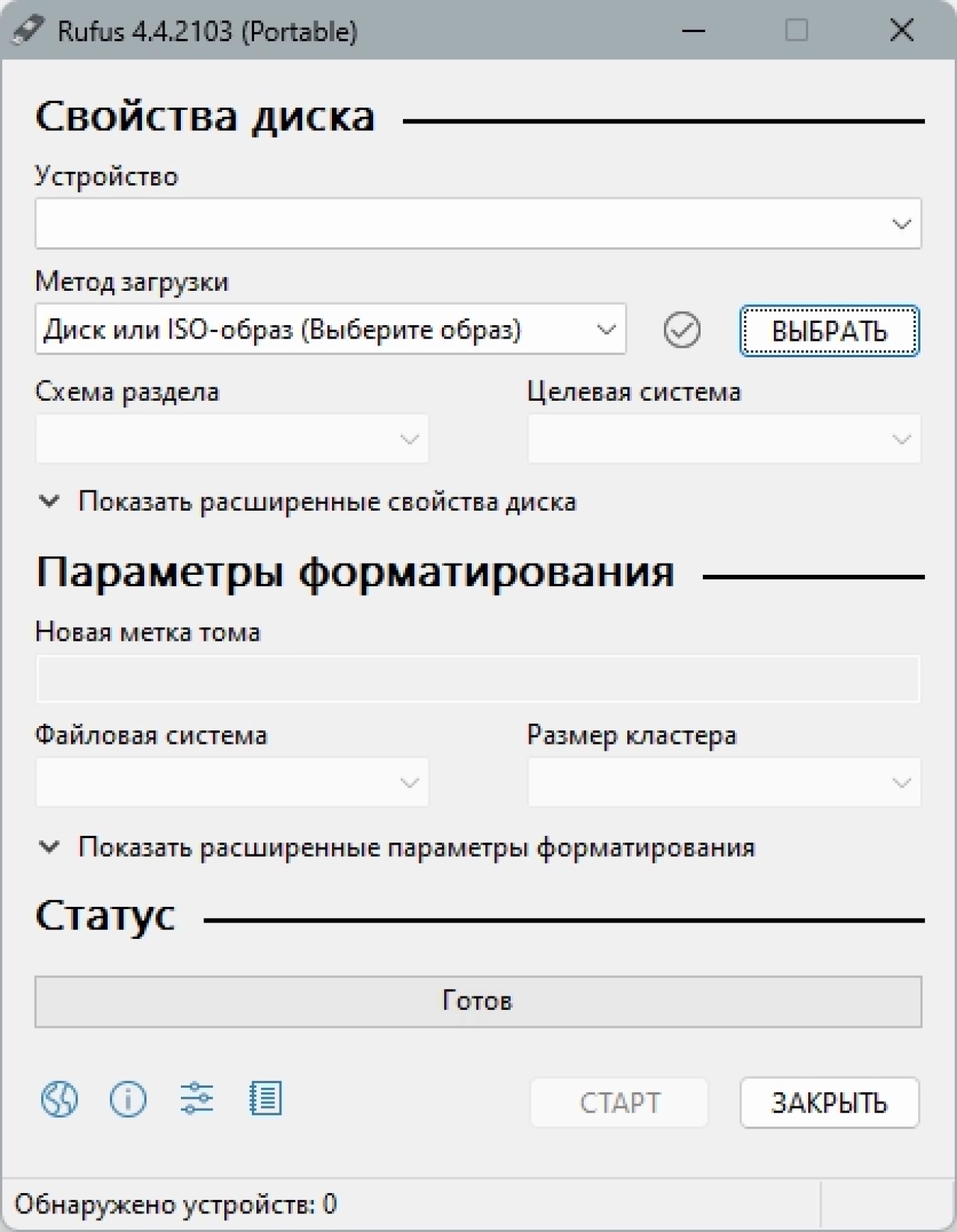Image resolution: width=957 pixels, height=1232 pixels.
Task: Click Новая метка тома input field
Action: click(478, 679)
